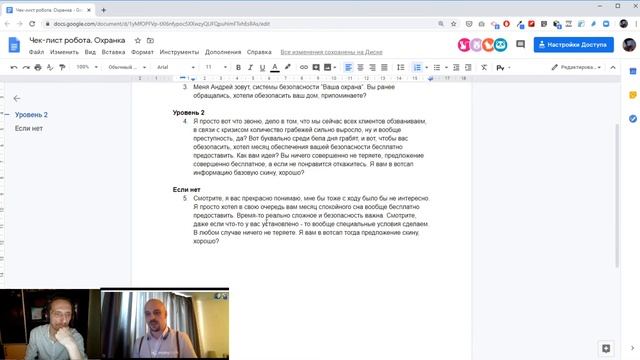Open the Вид menu

pos(90,52)
